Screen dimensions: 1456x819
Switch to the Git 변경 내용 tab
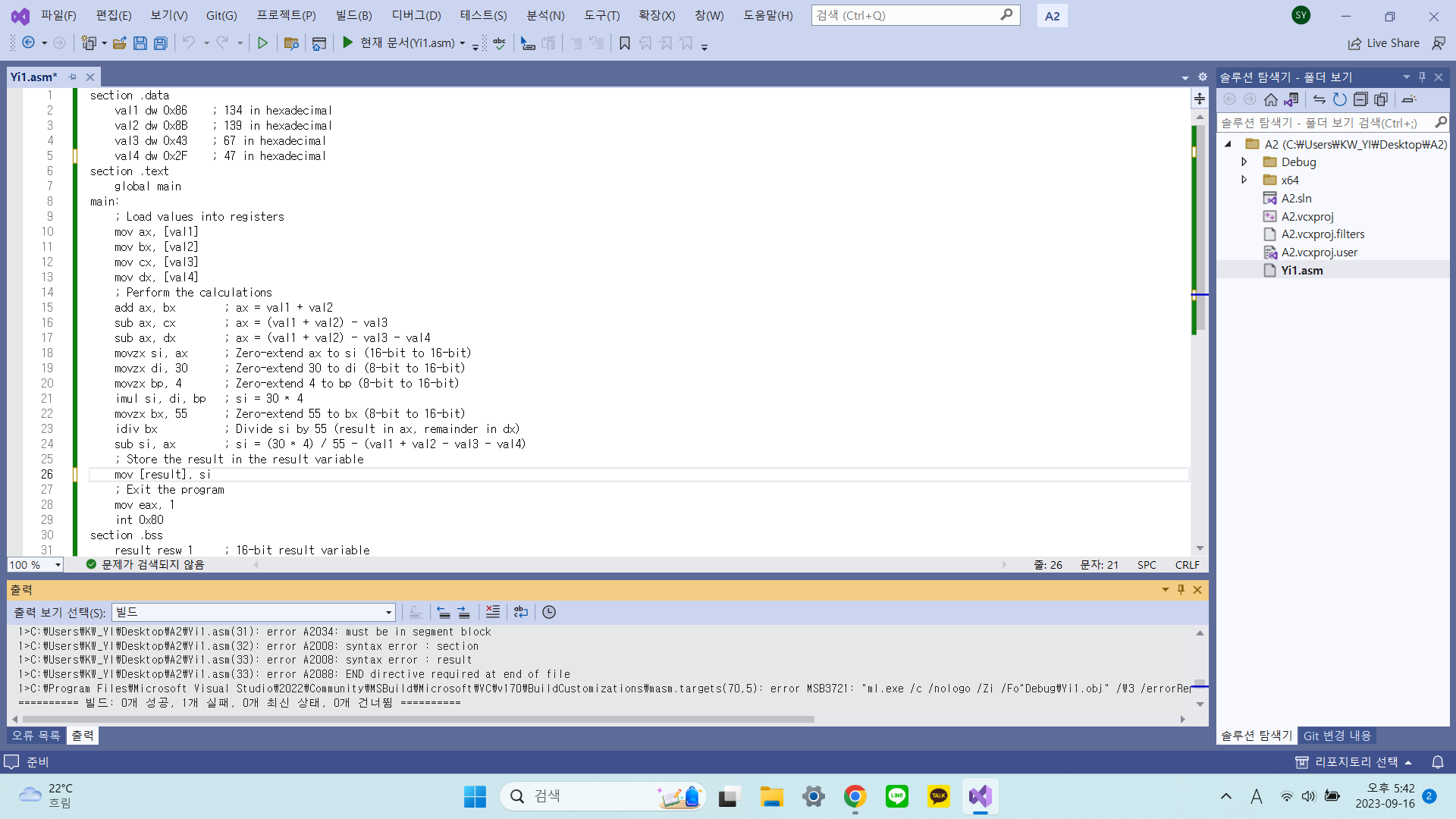click(x=1337, y=735)
